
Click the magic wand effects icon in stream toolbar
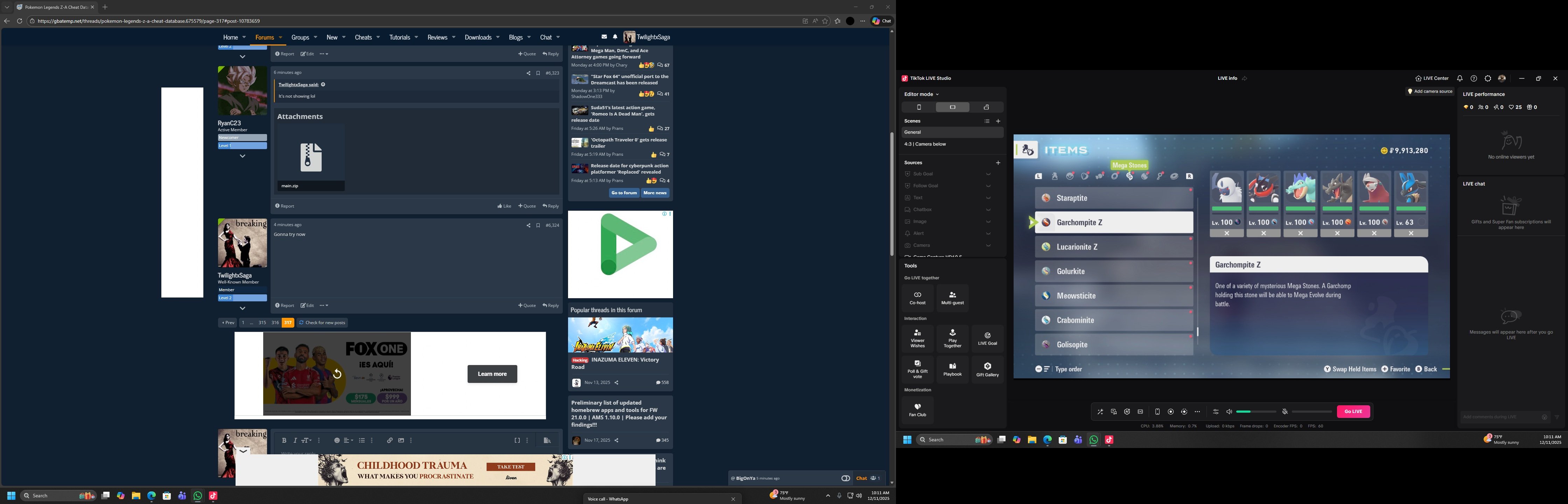tap(1100, 412)
